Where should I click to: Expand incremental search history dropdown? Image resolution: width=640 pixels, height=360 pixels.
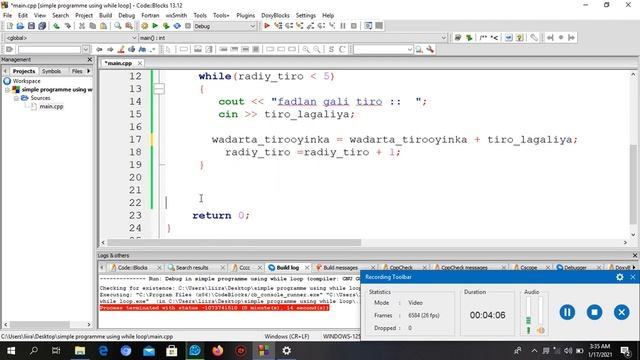click(86, 49)
